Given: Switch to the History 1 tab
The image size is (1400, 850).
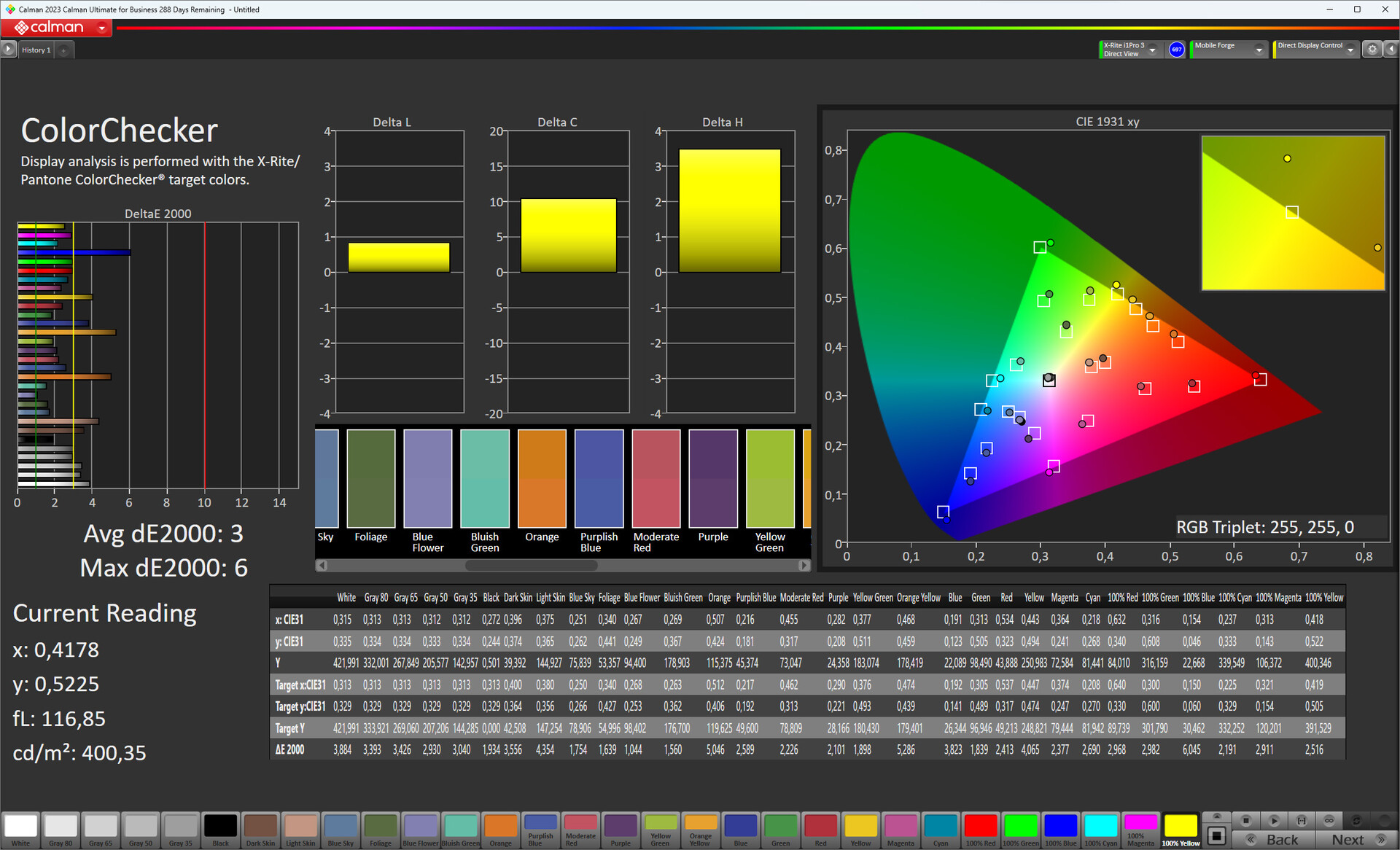Looking at the screenshot, I should click(x=36, y=50).
